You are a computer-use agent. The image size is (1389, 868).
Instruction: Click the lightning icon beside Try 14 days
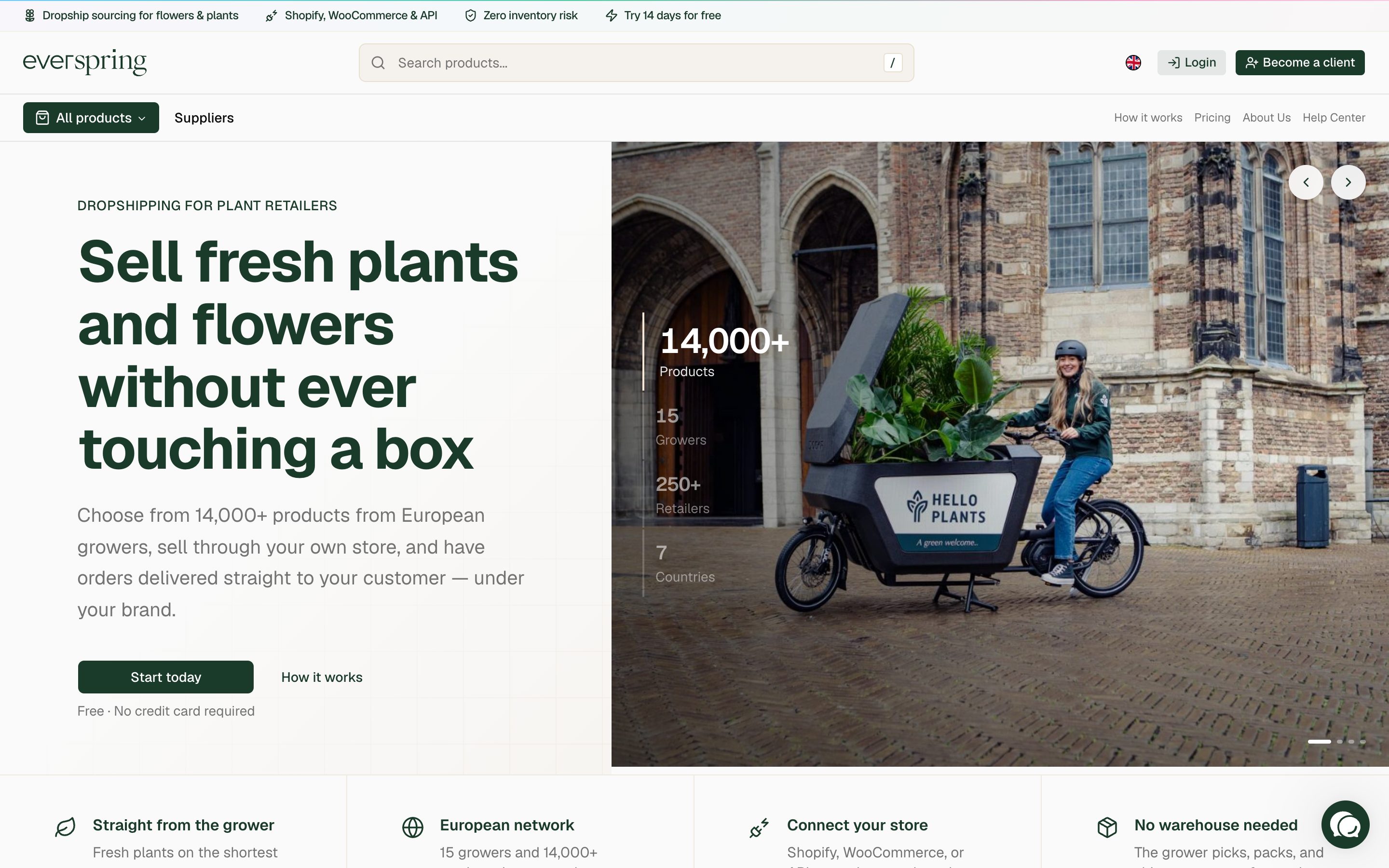611,15
